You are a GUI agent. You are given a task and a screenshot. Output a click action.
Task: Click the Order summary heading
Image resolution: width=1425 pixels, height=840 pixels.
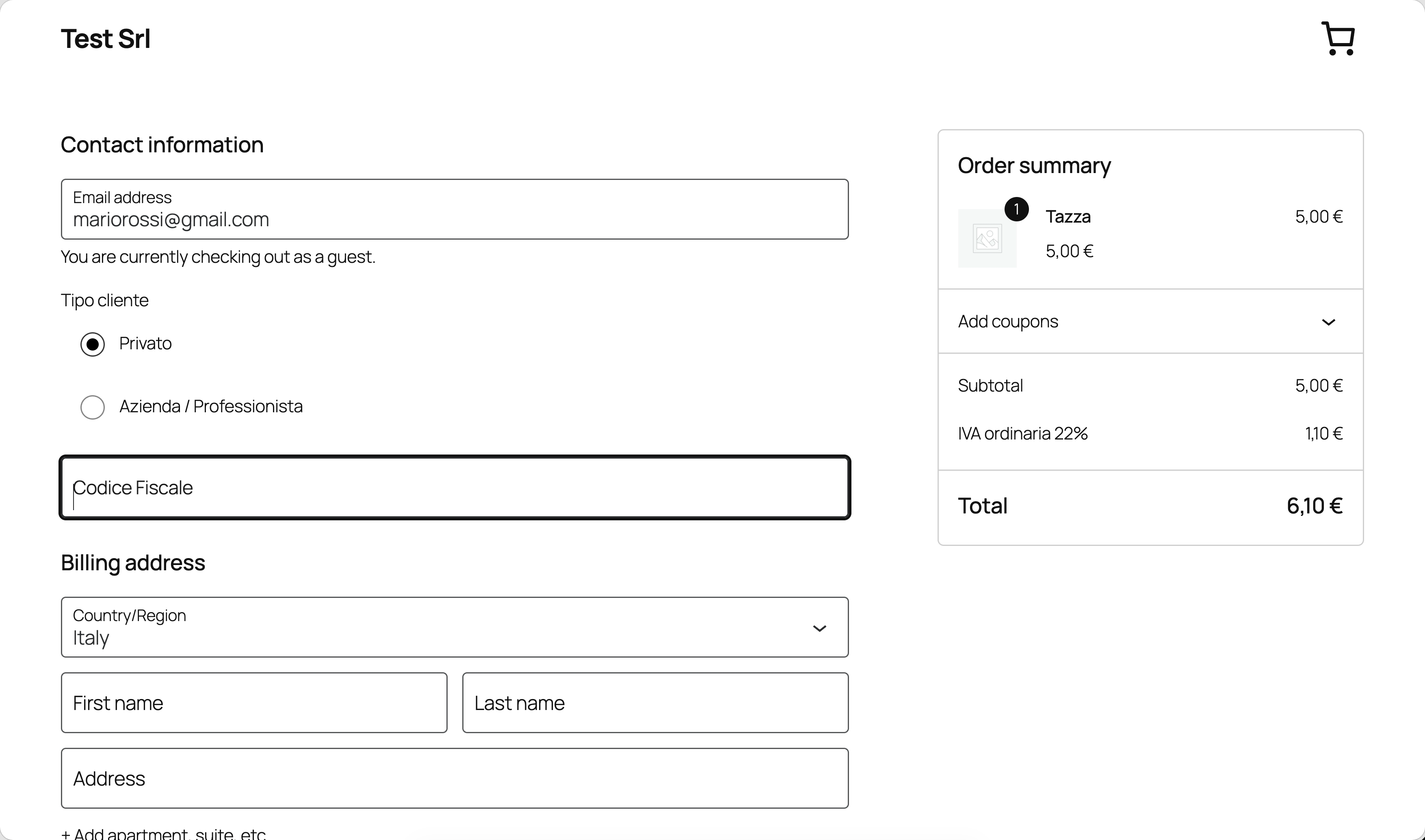click(1034, 166)
